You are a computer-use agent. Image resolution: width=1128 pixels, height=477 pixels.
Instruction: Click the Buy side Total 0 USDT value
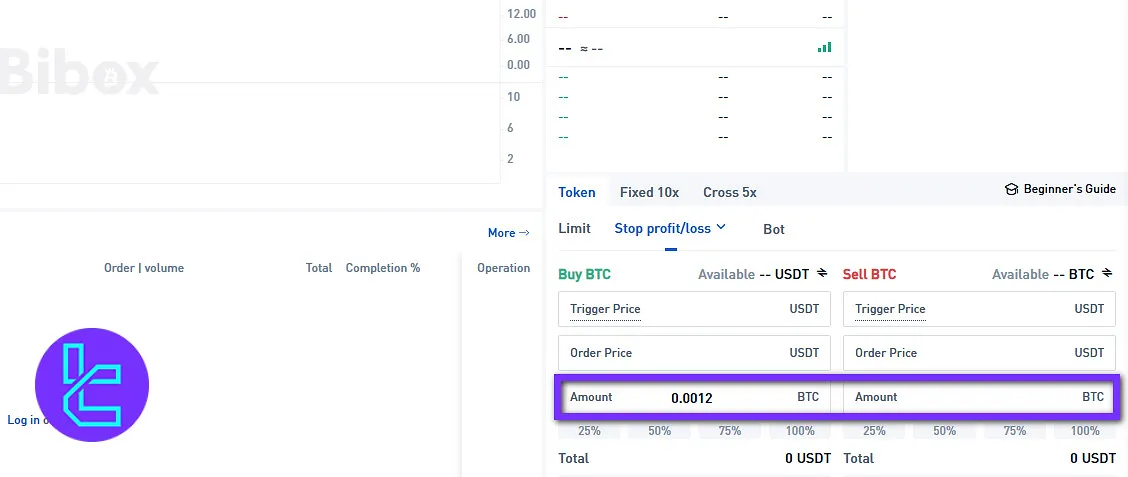(x=808, y=458)
